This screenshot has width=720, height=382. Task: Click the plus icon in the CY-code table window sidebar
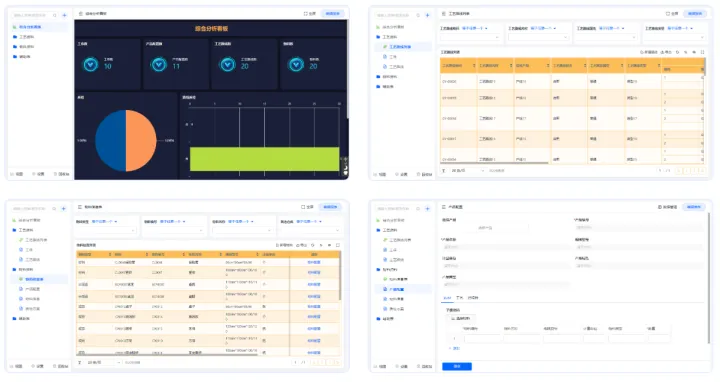point(427,15)
